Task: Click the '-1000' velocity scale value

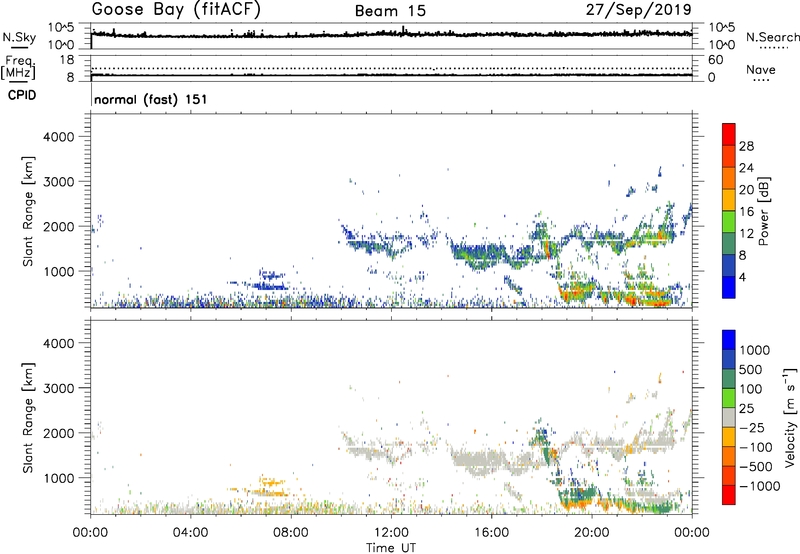Action: (759, 486)
